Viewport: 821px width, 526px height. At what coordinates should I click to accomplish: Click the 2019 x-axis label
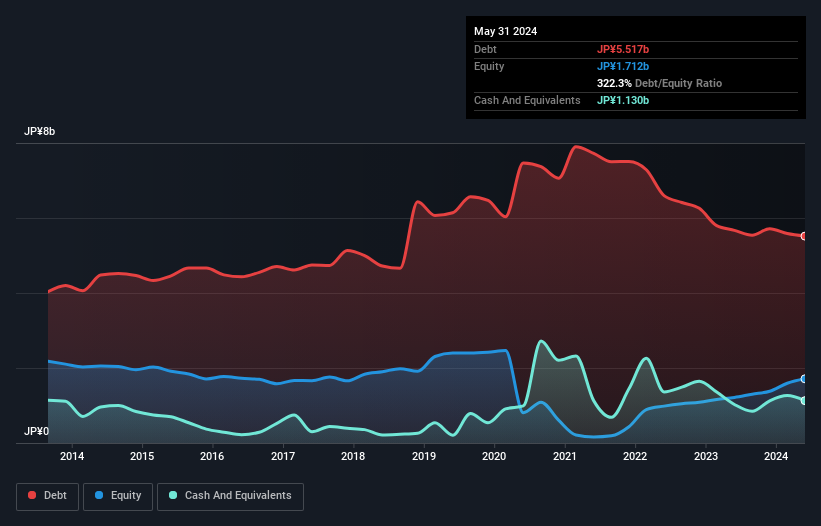click(x=424, y=456)
